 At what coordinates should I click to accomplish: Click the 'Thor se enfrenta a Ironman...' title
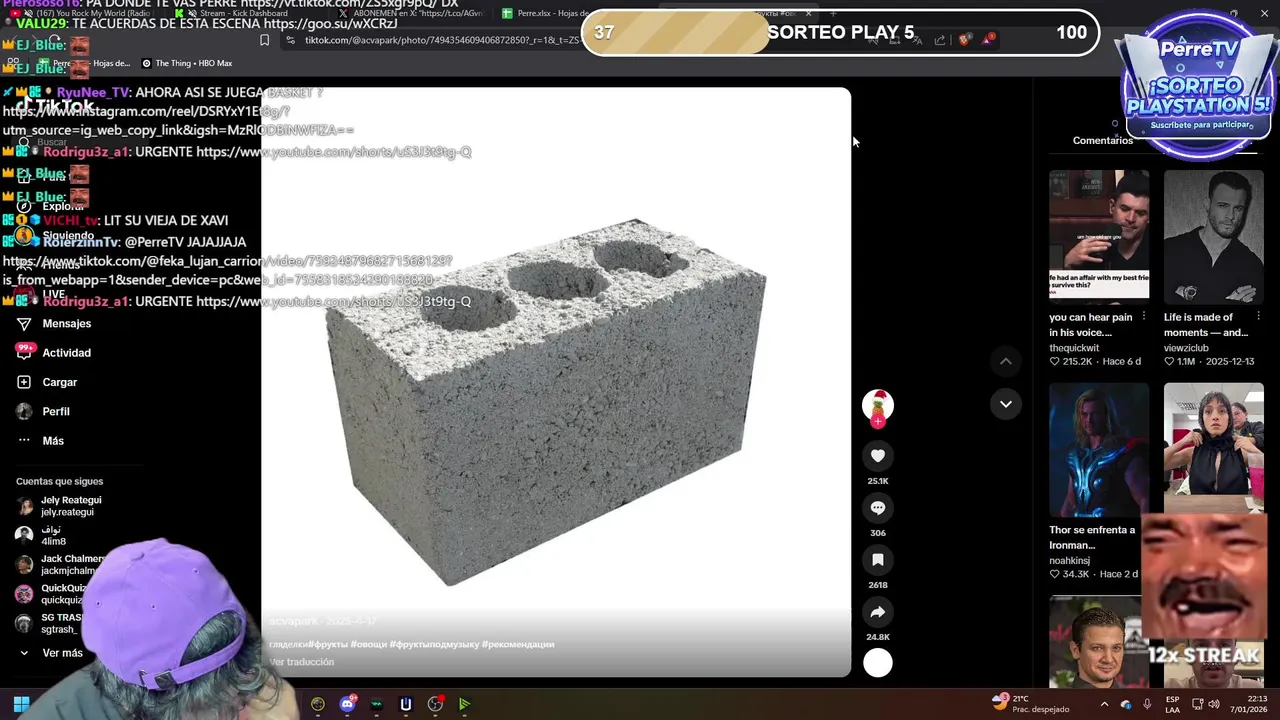(1092, 538)
